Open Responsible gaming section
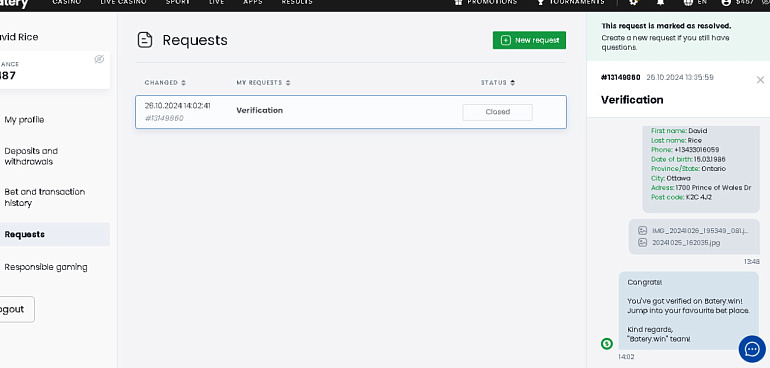The image size is (770, 368). point(46,267)
